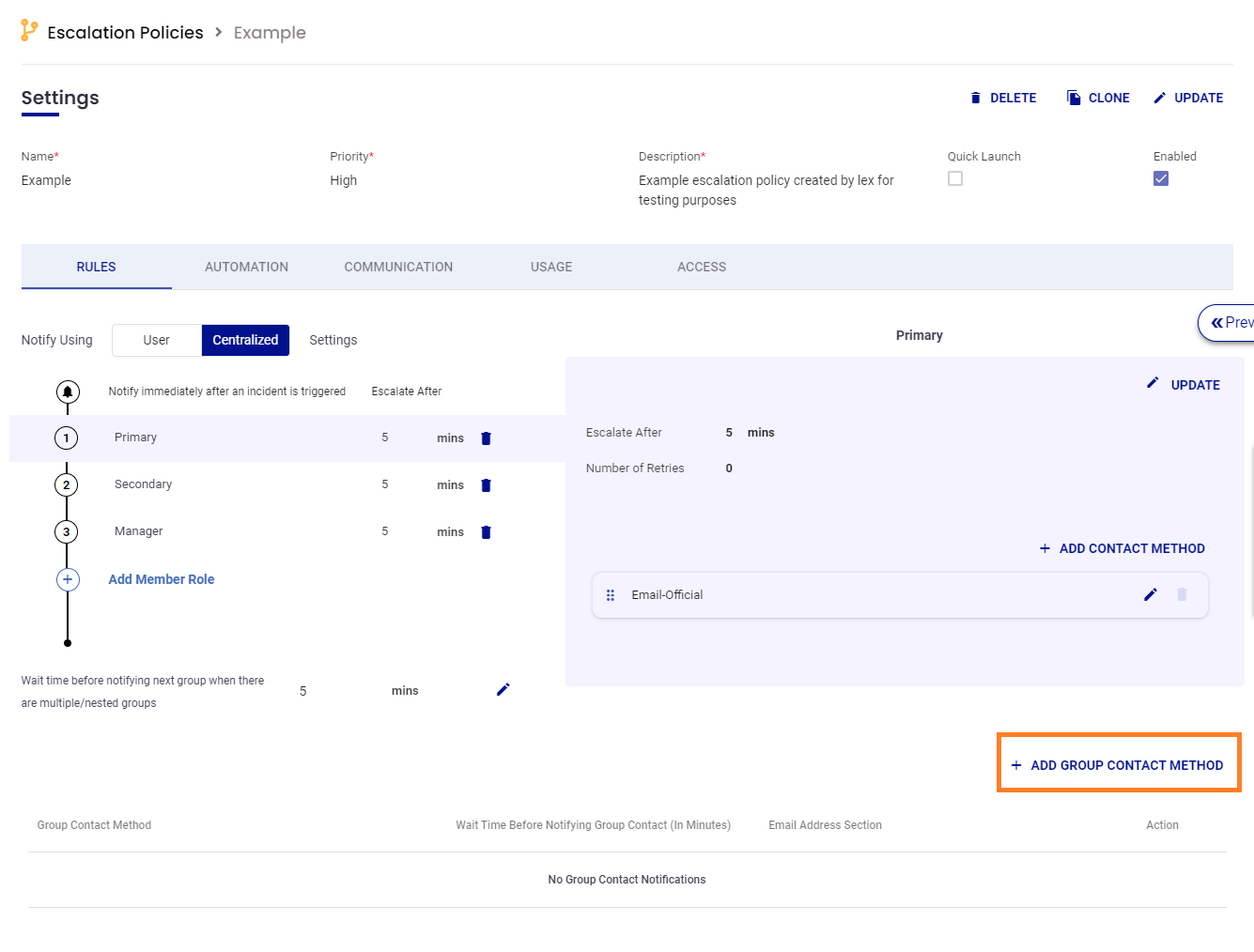This screenshot has height=952, width=1254.
Task: Switch Notify Using to User
Action: [x=156, y=340]
